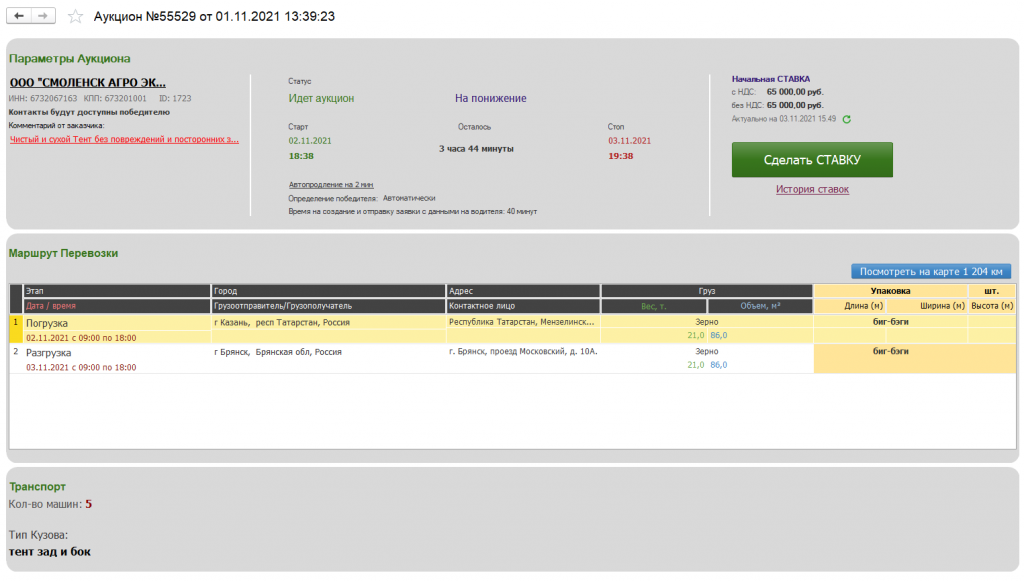Image resolution: width=1024 pixels, height=581 pixels.
Task: Click city cell г Казань, респ Татарстан
Action: [282, 322]
